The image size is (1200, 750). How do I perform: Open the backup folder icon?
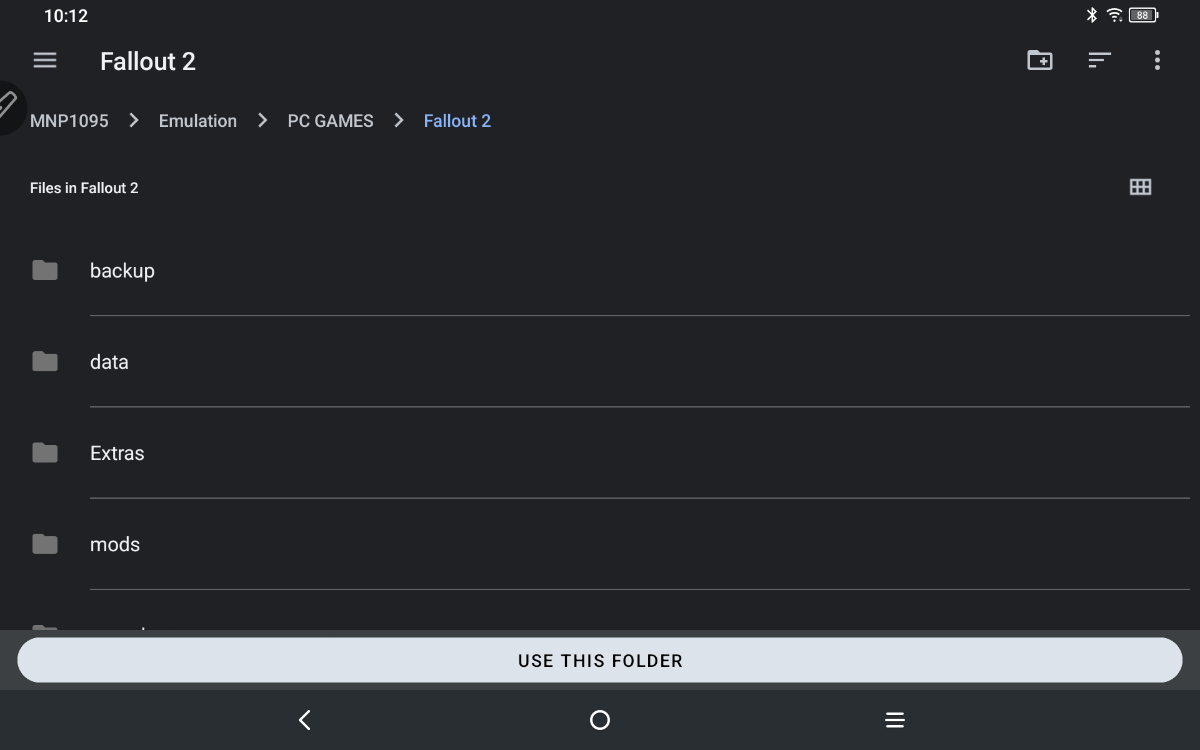tap(45, 269)
